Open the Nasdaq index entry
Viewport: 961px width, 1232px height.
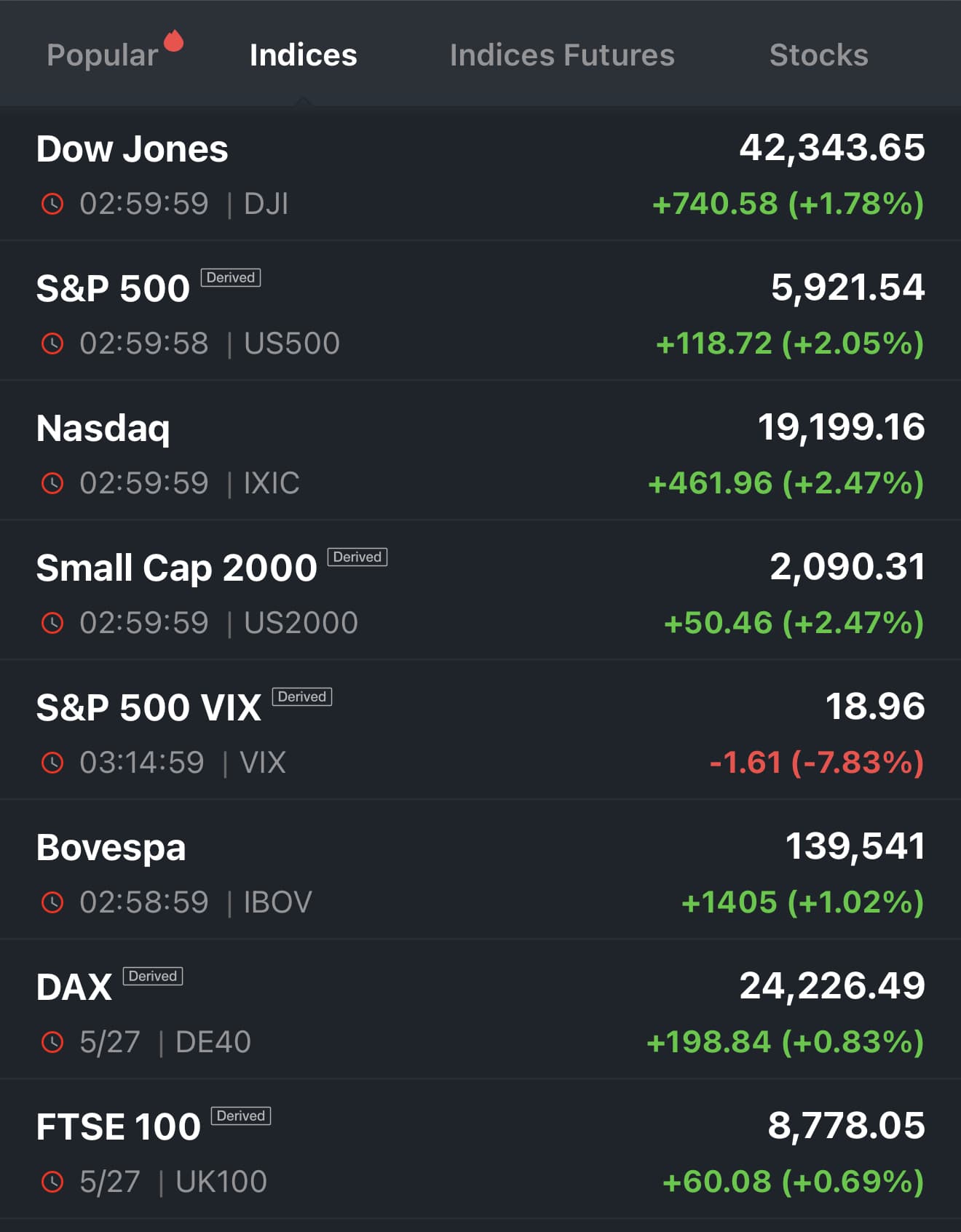pyautogui.click(x=103, y=428)
